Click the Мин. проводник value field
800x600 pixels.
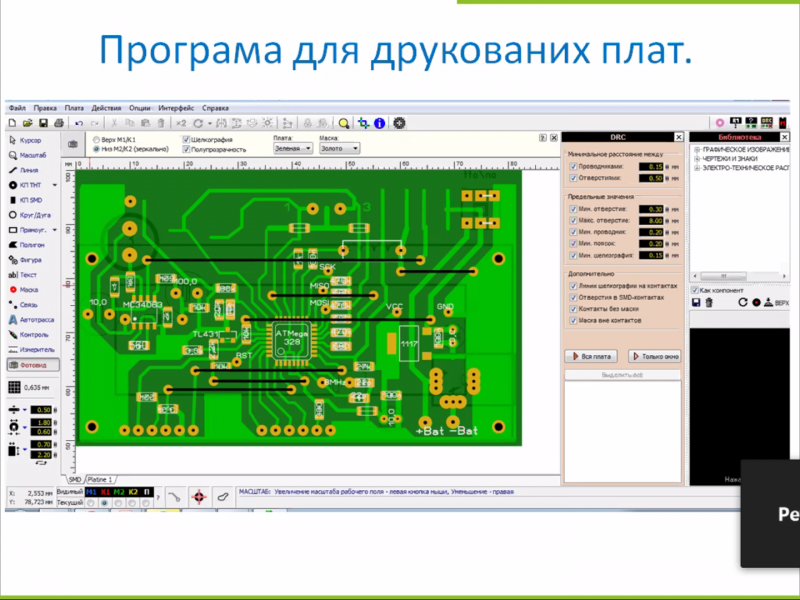coord(654,231)
